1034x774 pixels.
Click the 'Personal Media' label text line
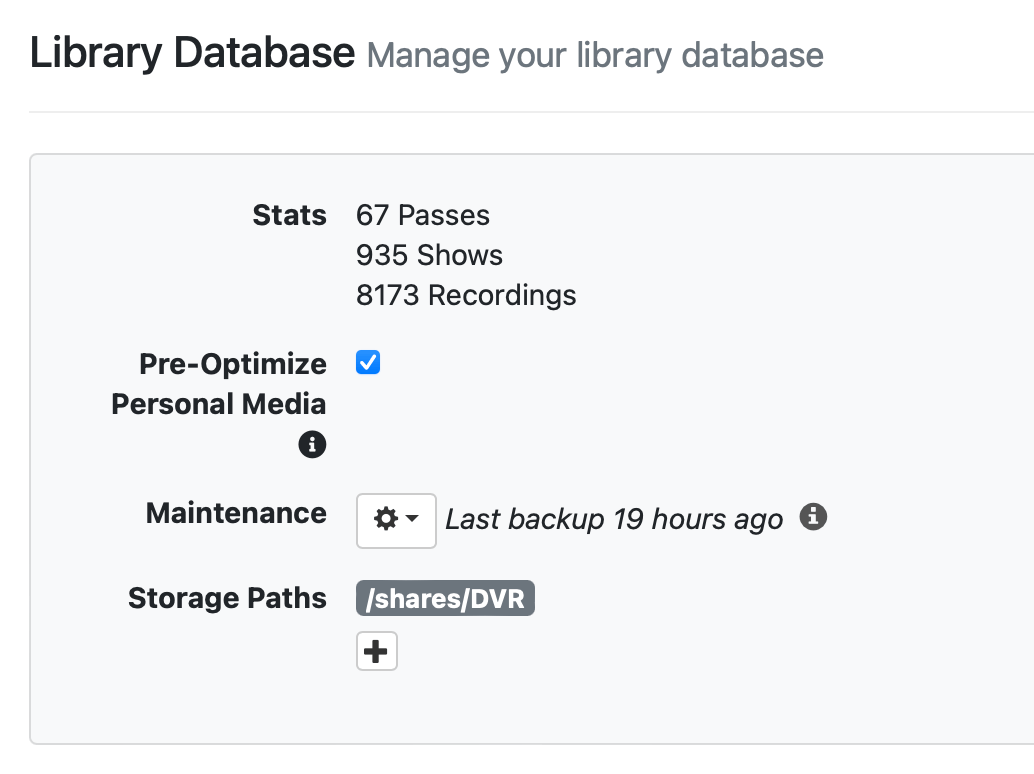(x=219, y=404)
